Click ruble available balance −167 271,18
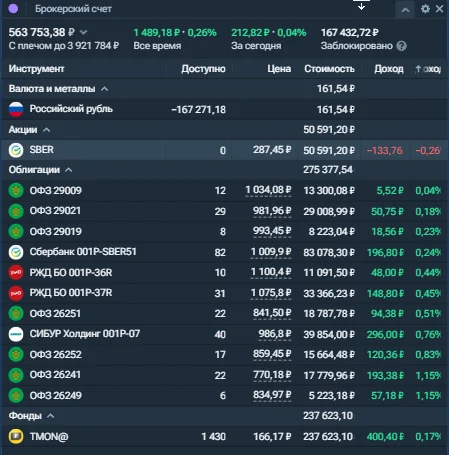The width and height of the screenshot is (449, 455). 199,109
